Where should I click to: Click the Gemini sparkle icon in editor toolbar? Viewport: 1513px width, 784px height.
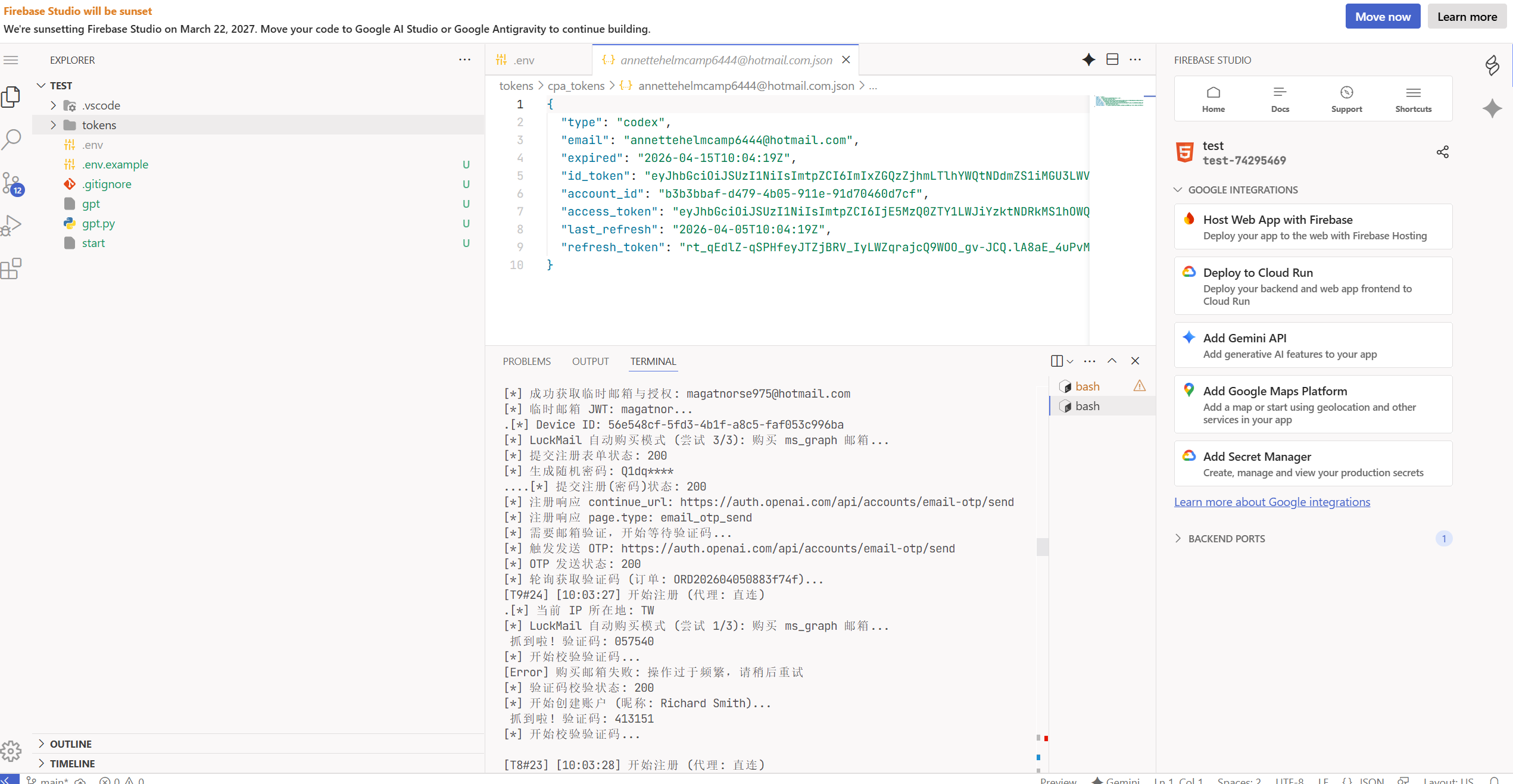coord(1088,60)
